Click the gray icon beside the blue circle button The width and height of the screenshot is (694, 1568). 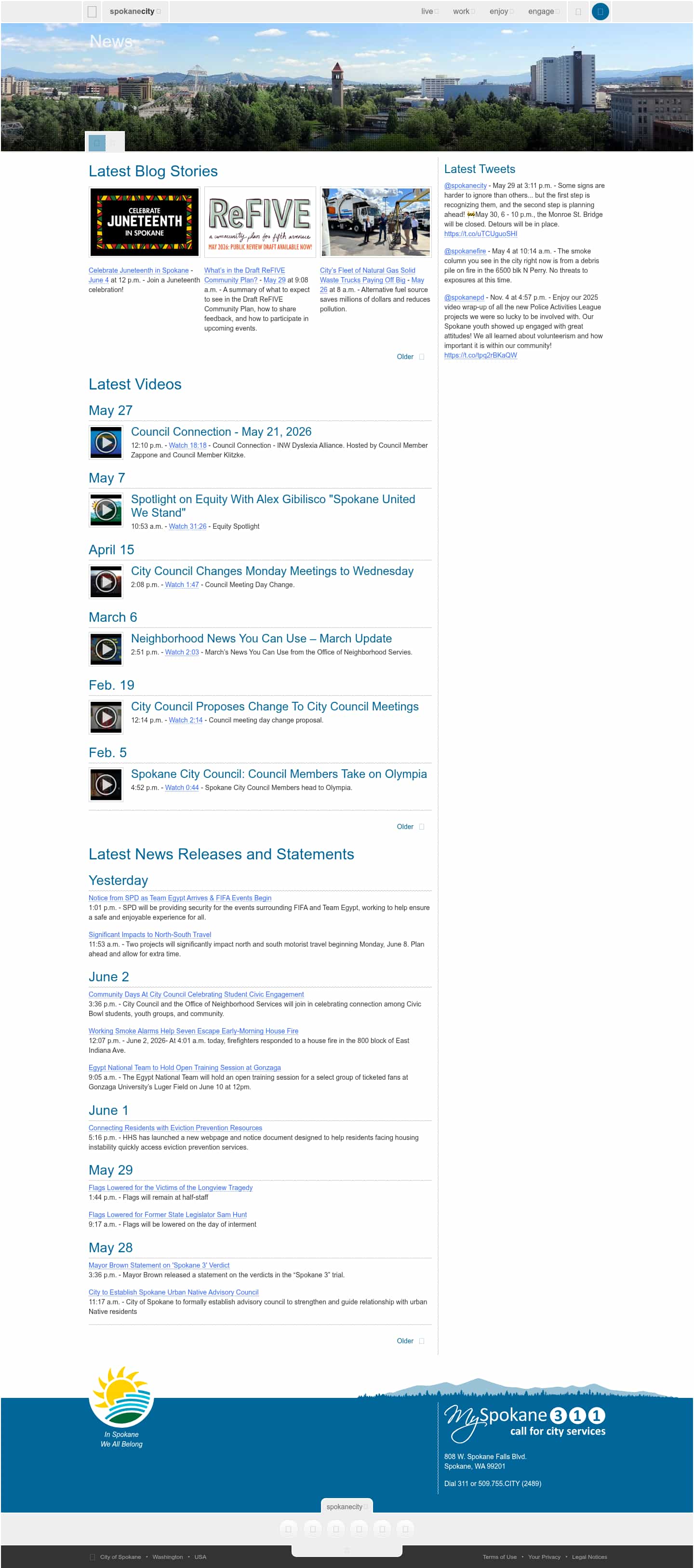578,12
